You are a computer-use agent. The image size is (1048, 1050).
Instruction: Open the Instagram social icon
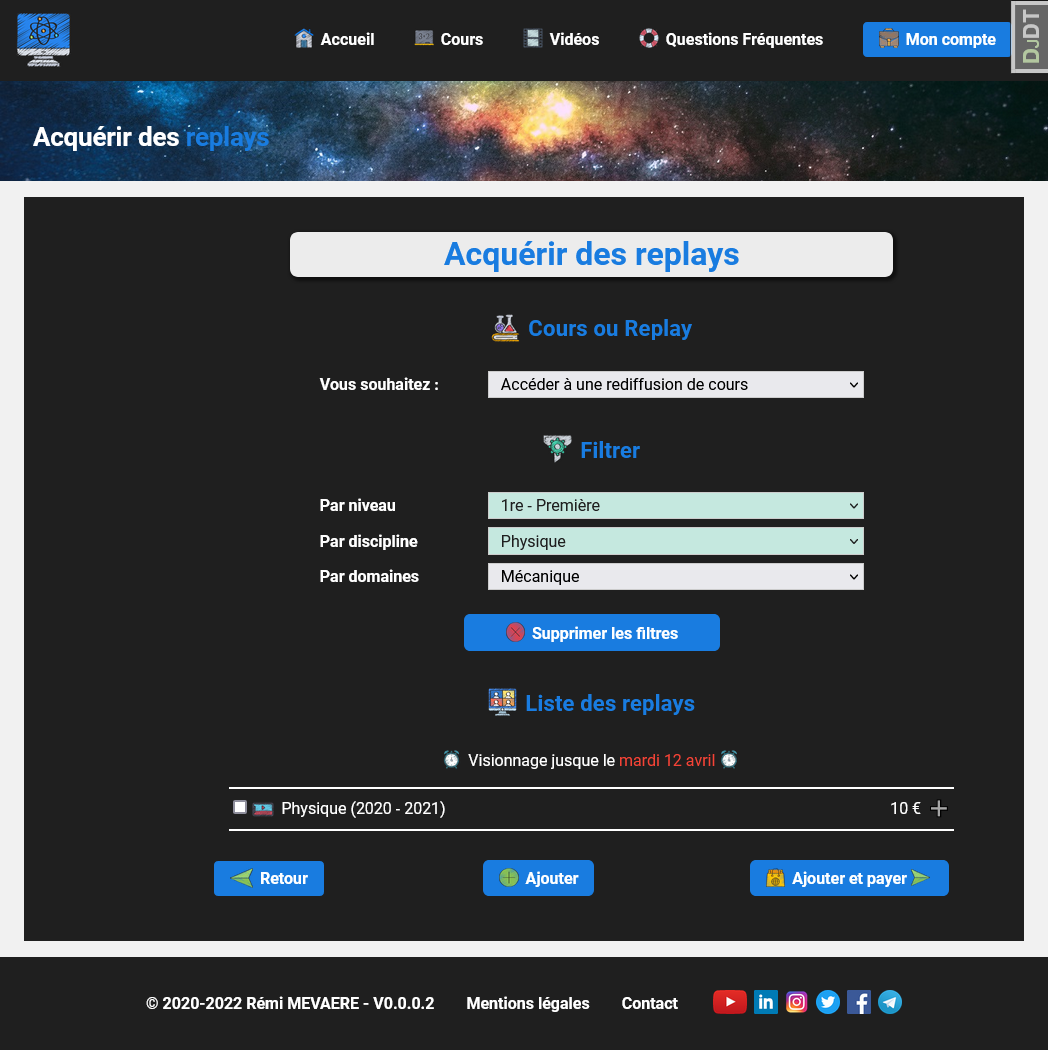(797, 1002)
